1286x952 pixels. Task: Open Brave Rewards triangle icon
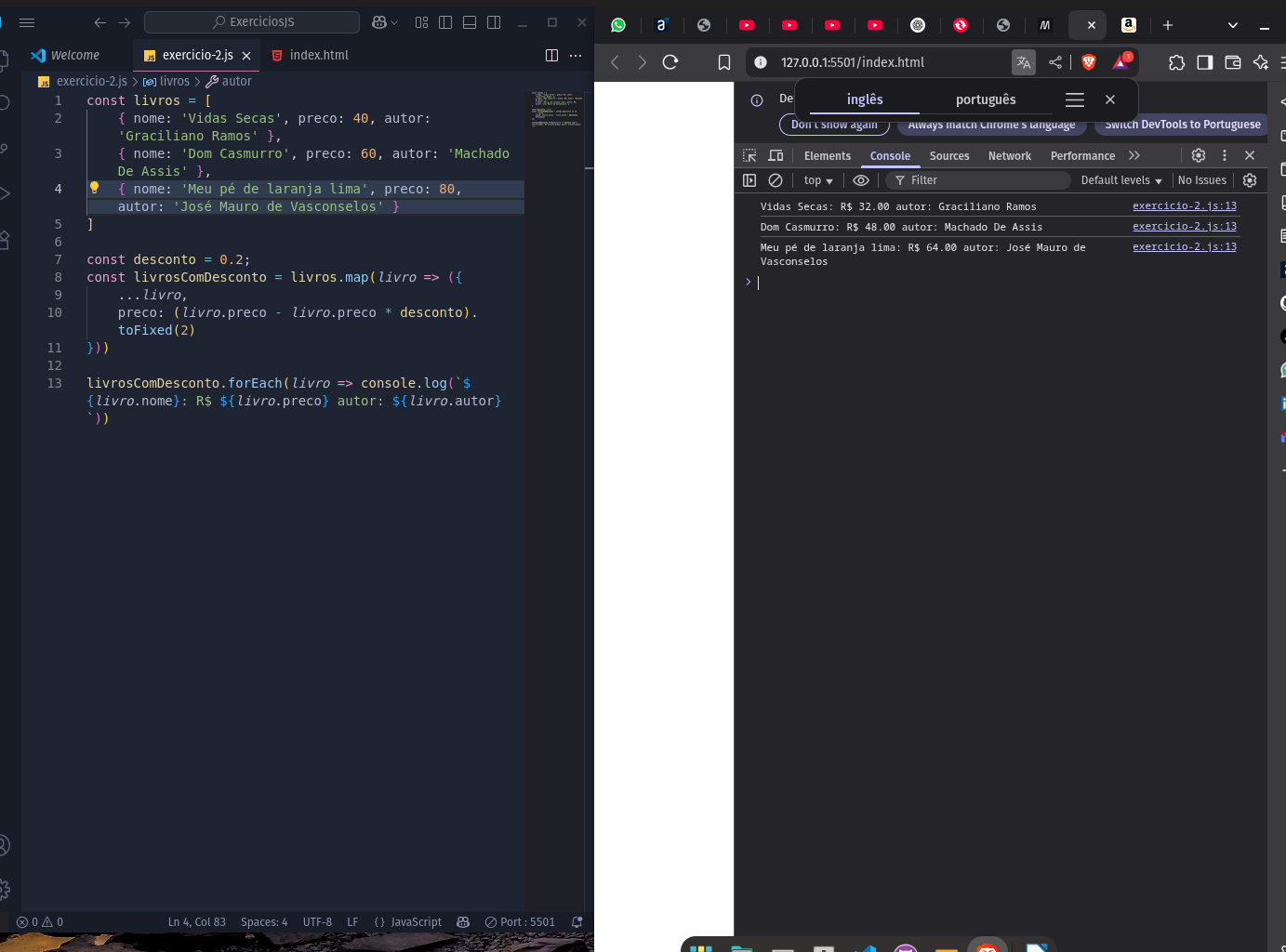pyautogui.click(x=1121, y=61)
